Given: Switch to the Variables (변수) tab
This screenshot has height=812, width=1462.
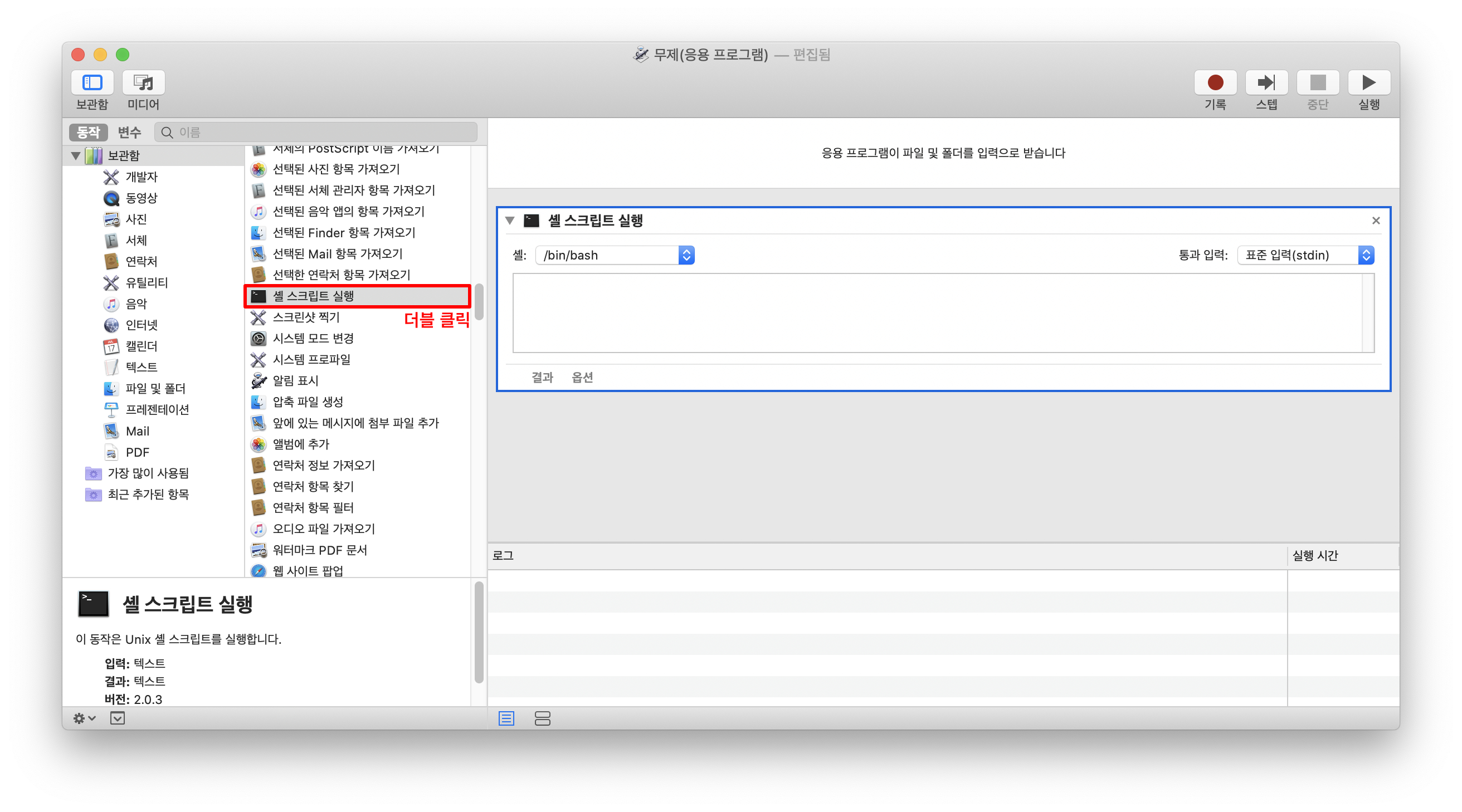Looking at the screenshot, I should 129,132.
